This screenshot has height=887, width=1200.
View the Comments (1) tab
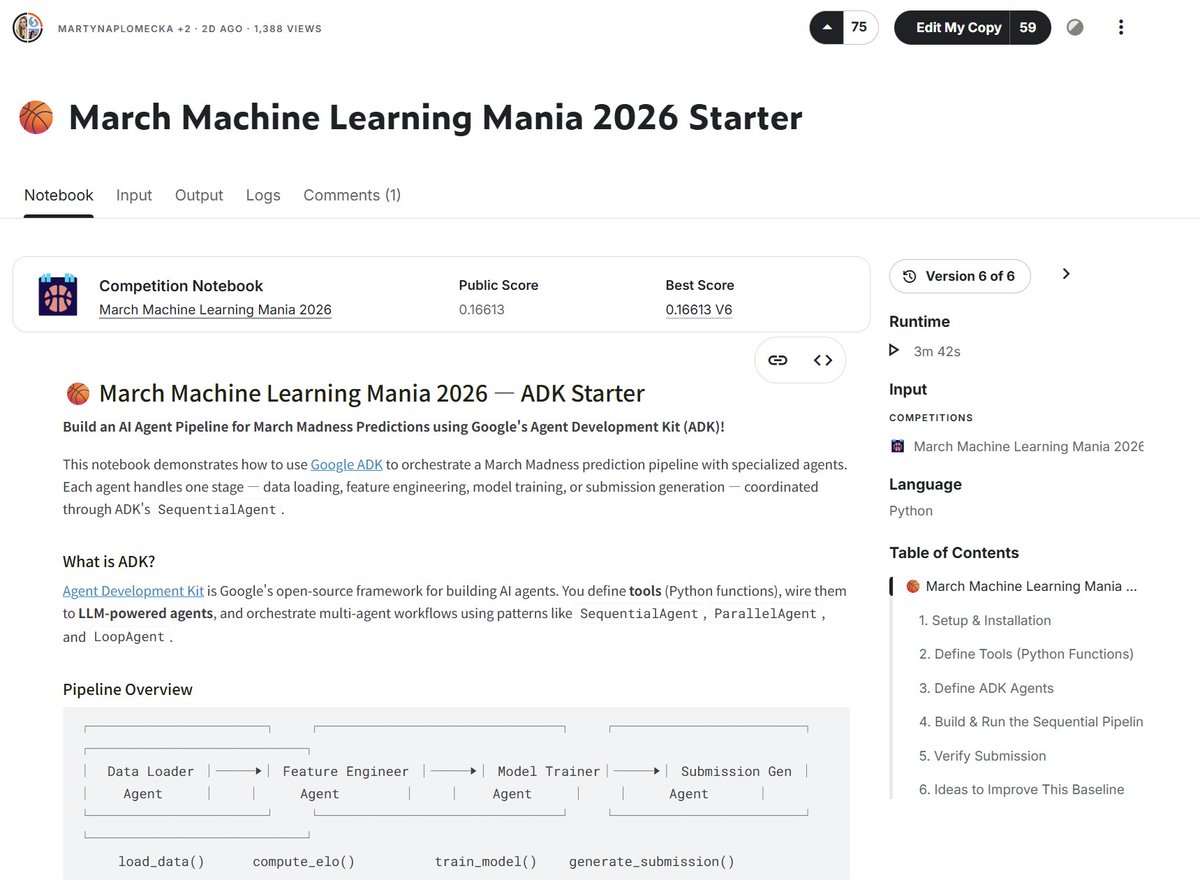pos(352,195)
